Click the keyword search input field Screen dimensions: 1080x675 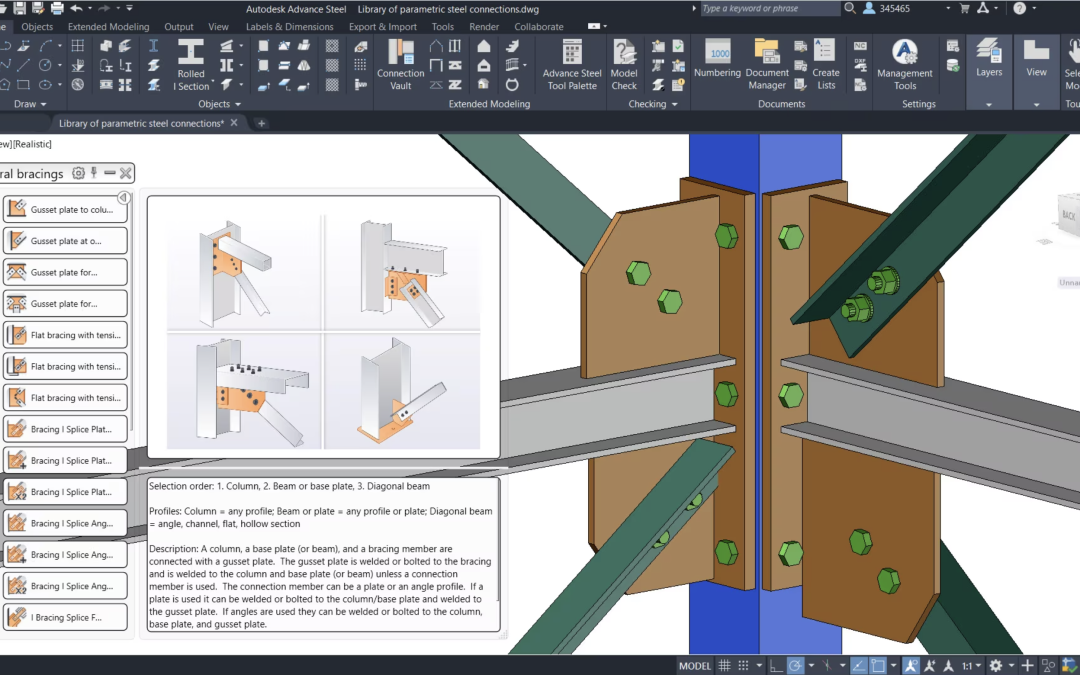click(x=770, y=8)
